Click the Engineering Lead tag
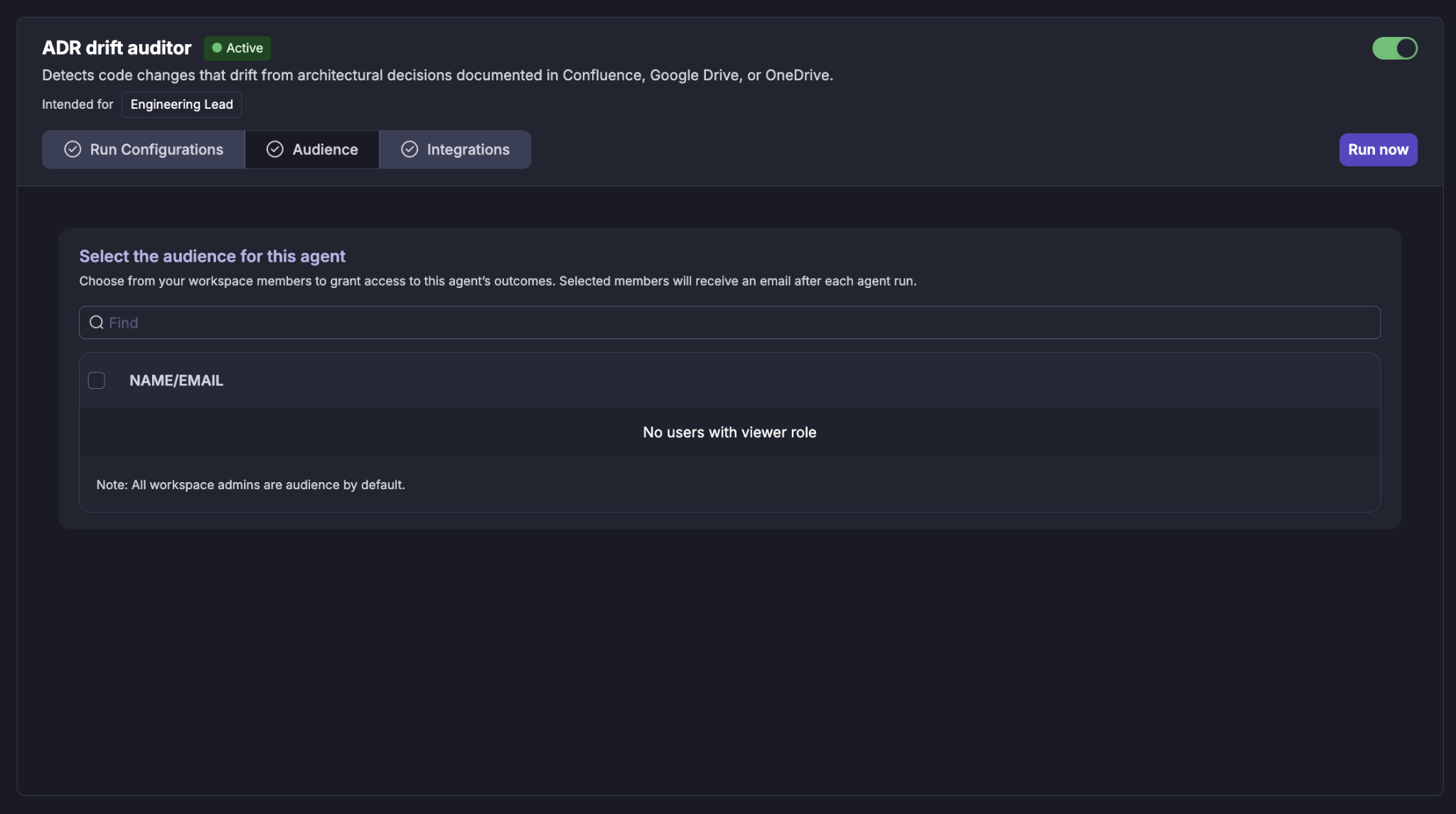This screenshot has height=814, width=1456. pos(182,105)
